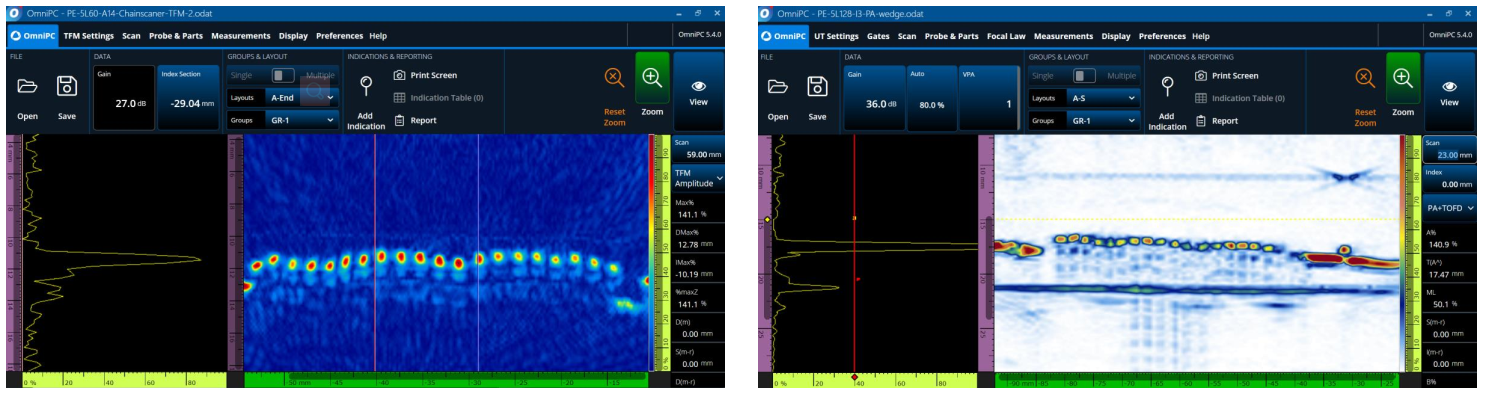The width and height of the screenshot is (1487, 395).
Task: Click Index 0.00 mm field
Action: (x=1449, y=179)
